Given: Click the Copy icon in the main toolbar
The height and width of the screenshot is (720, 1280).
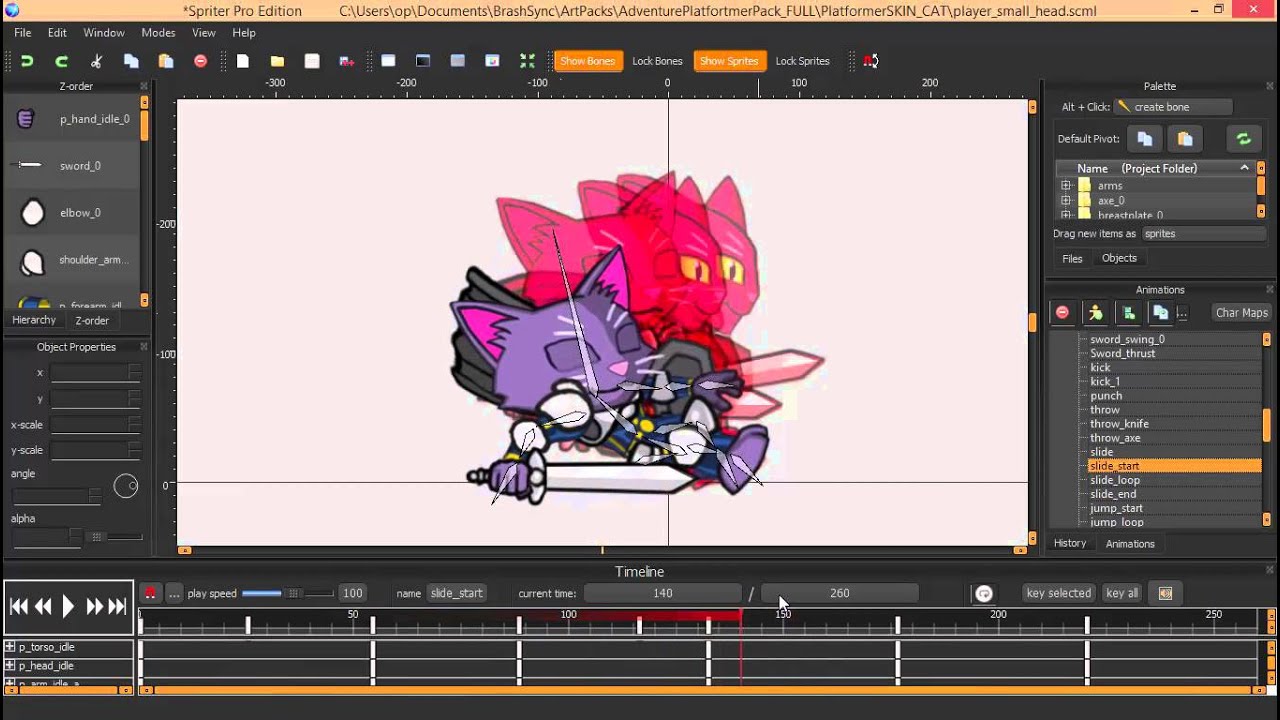Looking at the screenshot, I should click(131, 61).
